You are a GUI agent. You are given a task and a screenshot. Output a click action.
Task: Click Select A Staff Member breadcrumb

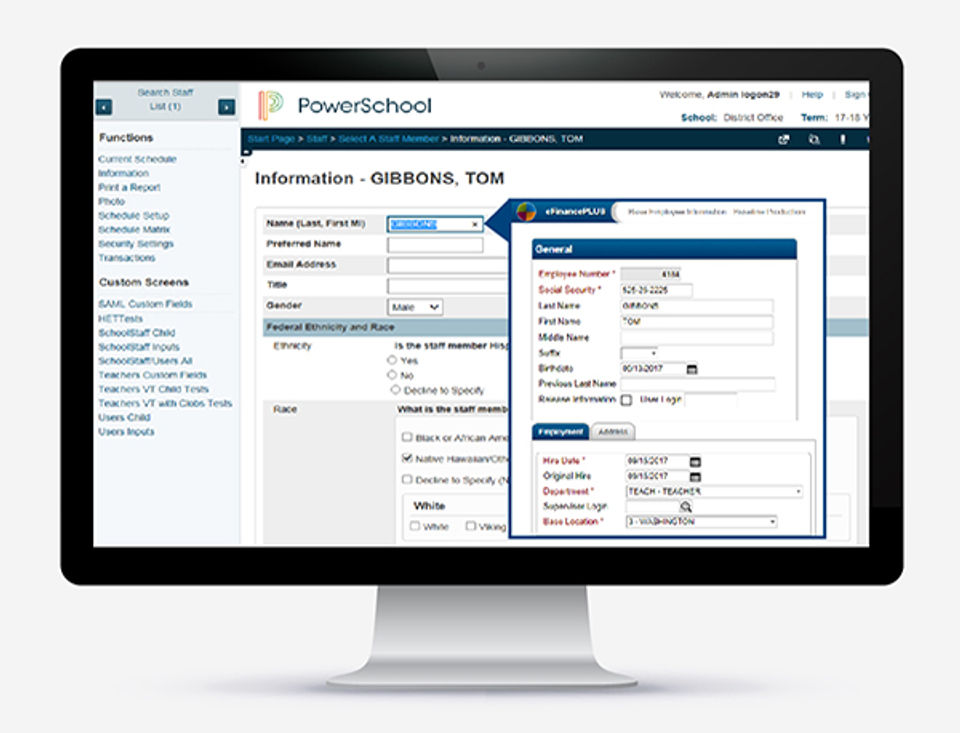pos(388,139)
